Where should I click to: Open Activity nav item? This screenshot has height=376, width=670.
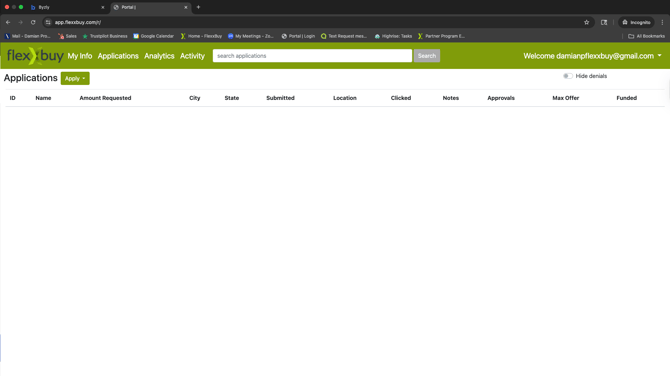192,56
